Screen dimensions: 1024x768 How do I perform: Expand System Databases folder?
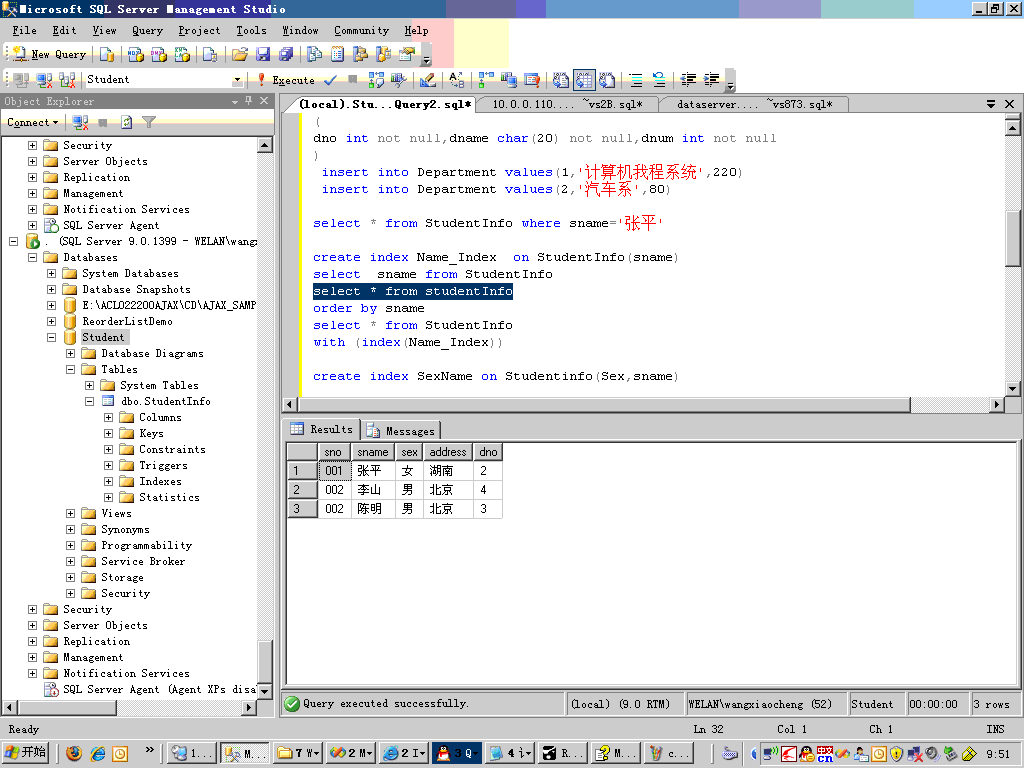pos(51,274)
